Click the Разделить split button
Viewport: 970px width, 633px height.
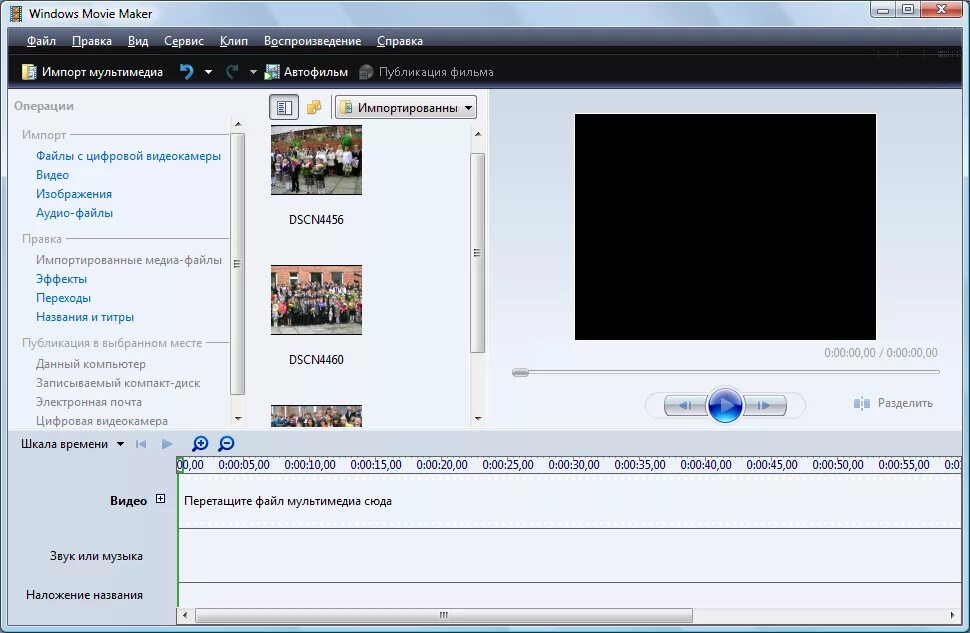893,403
